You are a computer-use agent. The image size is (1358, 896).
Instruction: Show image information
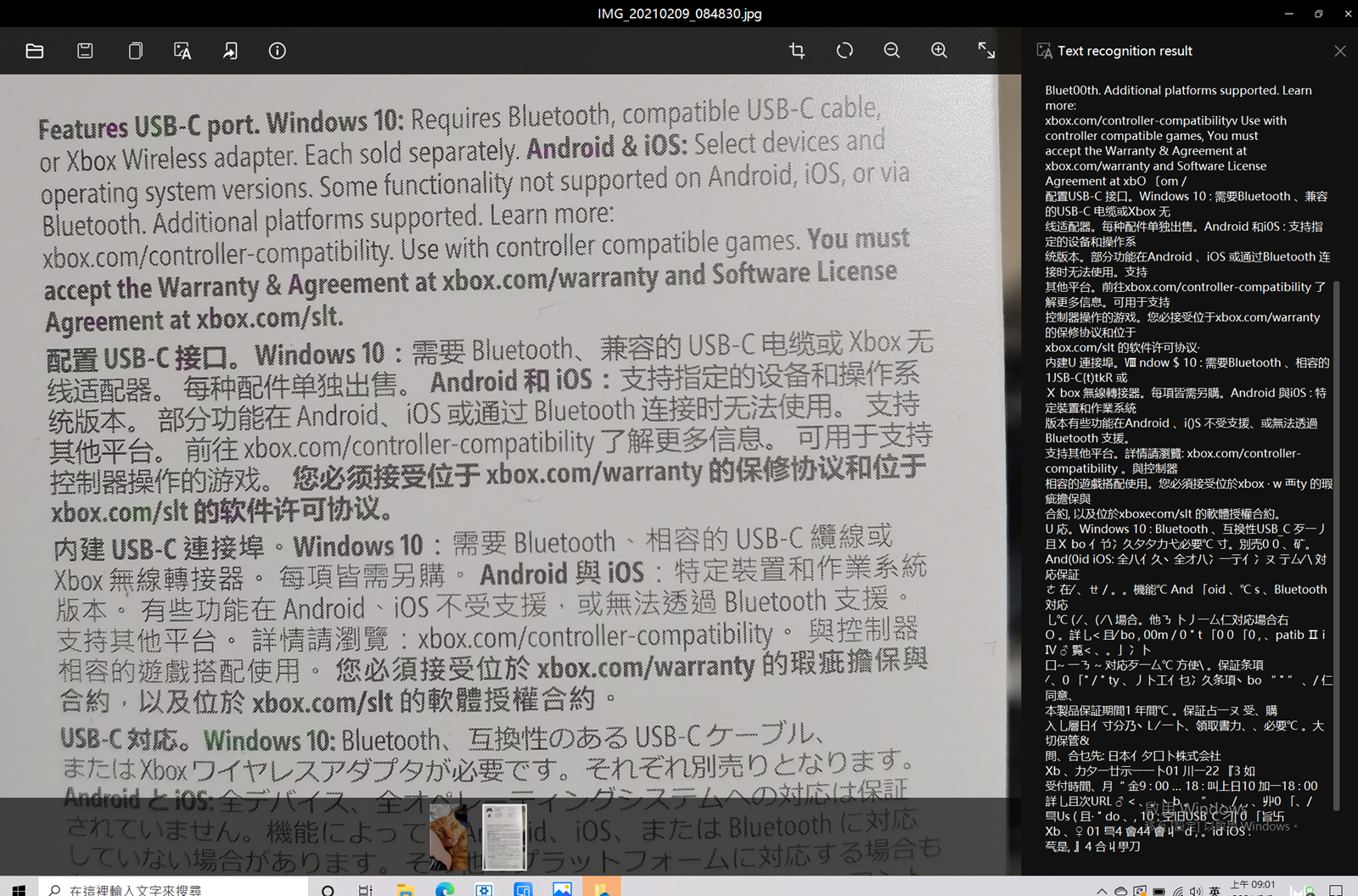(278, 51)
